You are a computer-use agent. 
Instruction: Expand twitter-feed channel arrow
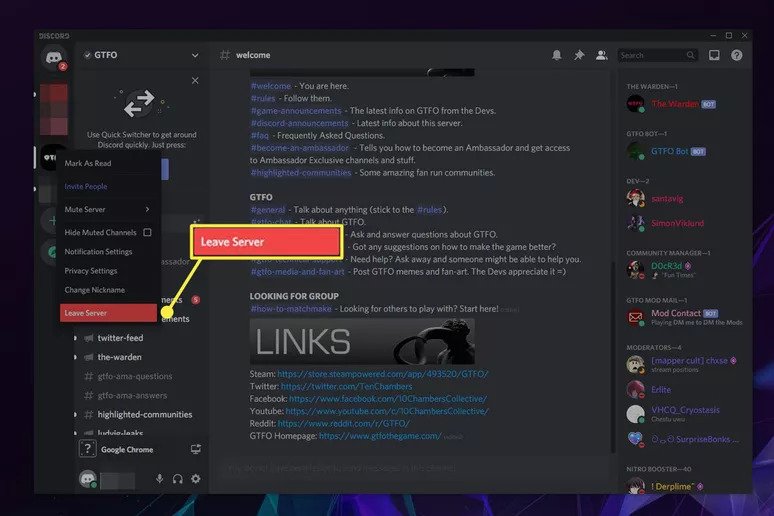pyautogui.click(x=75, y=338)
